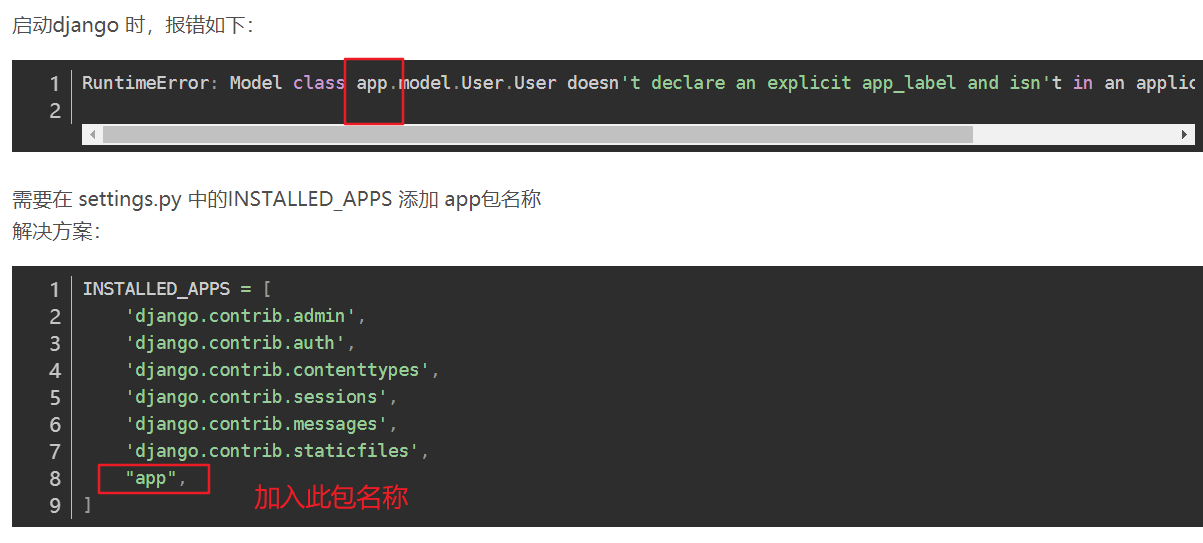This screenshot has width=1203, height=543.
Task: Click the word RuntimeError in the error message
Action: tap(145, 83)
